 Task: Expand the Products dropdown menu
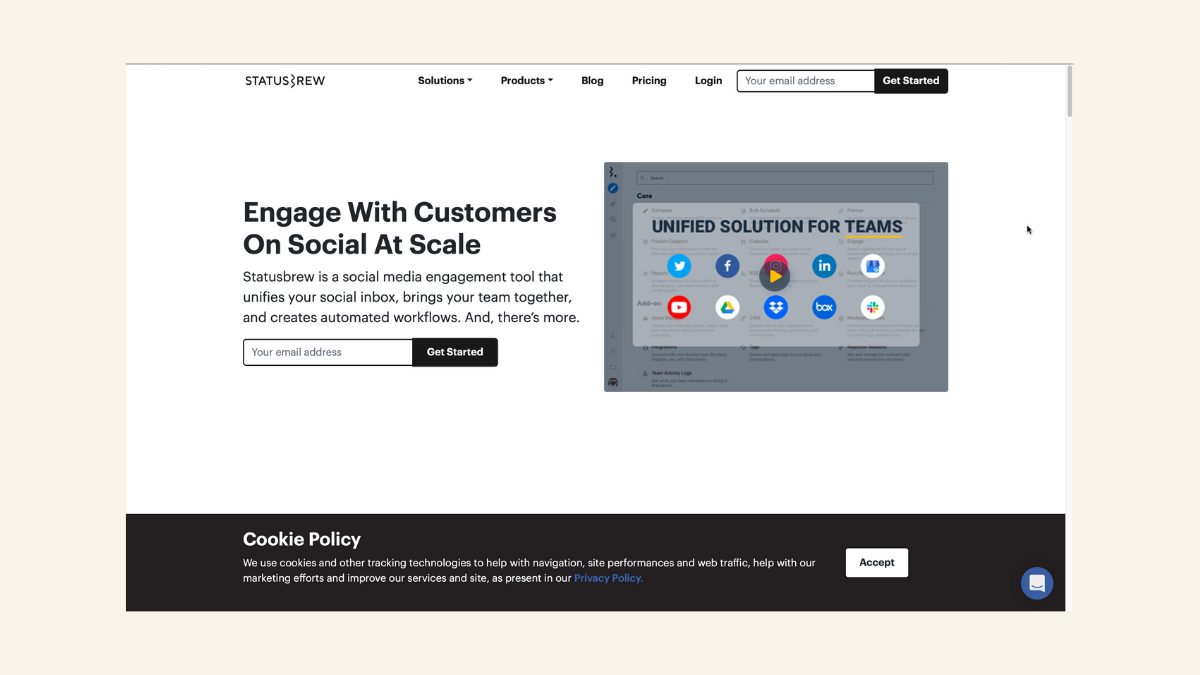click(x=527, y=81)
